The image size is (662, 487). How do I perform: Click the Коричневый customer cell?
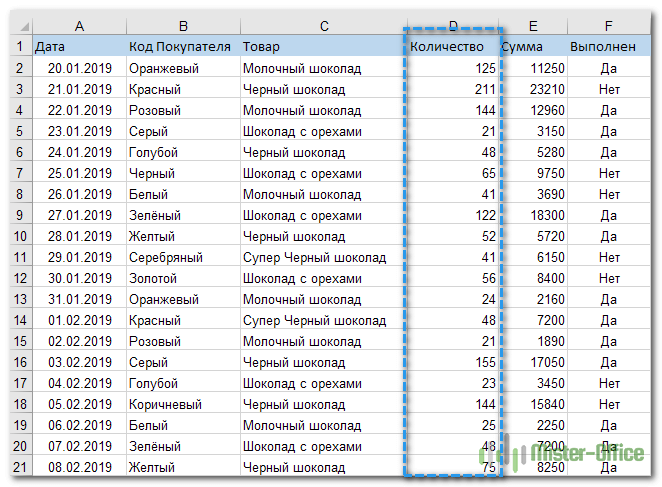183,404
